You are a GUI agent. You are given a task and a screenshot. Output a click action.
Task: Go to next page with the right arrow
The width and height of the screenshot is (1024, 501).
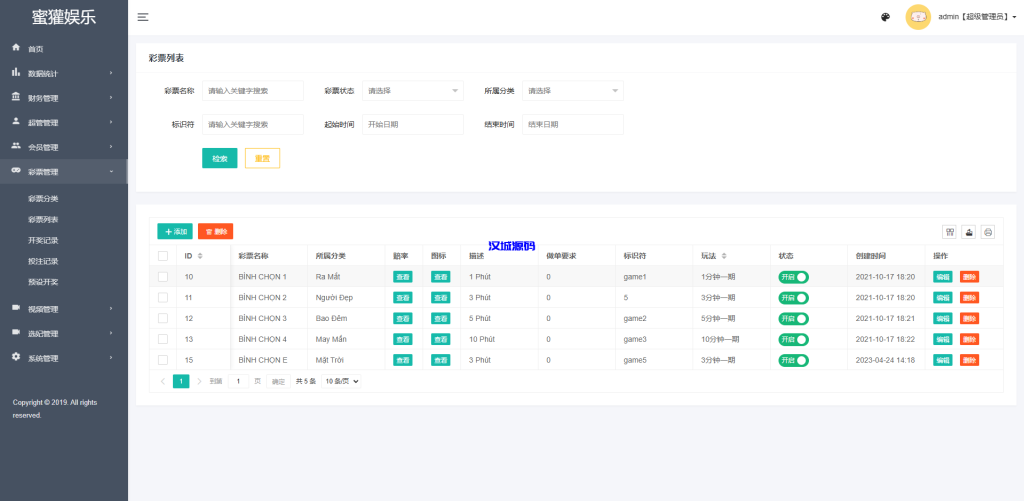tap(200, 381)
